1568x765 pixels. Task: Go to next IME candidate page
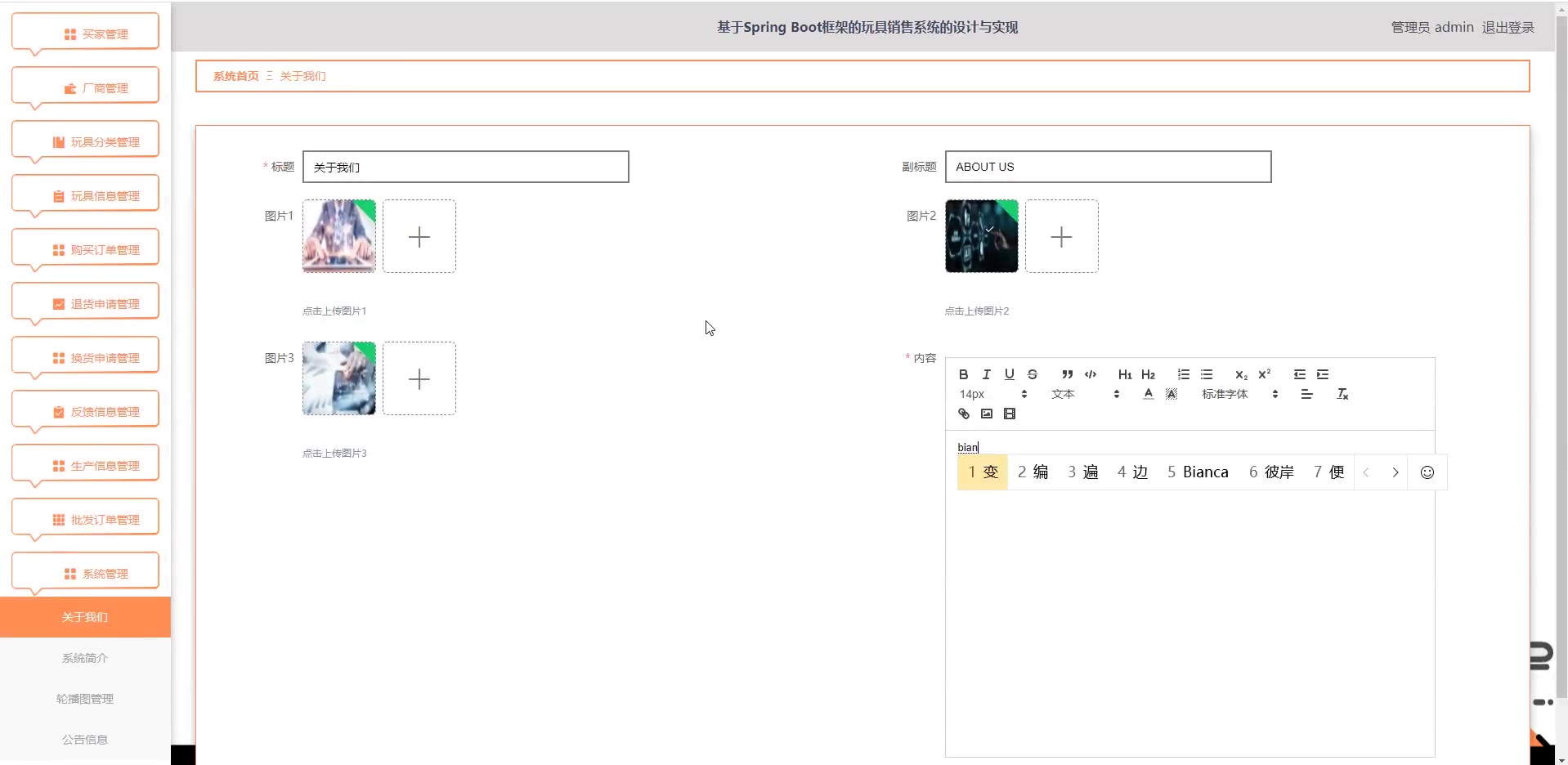(x=1395, y=472)
